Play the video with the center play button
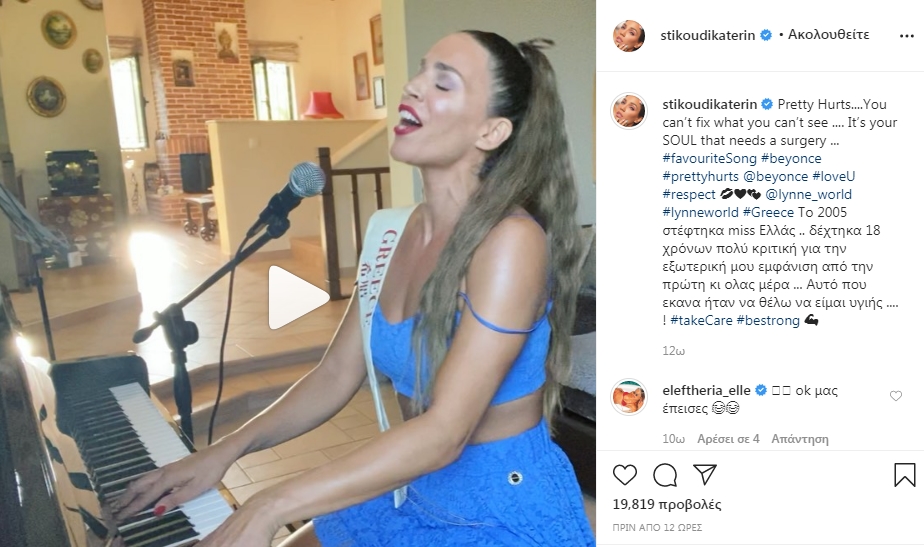Viewport: 924px width, 547px height. tap(298, 297)
